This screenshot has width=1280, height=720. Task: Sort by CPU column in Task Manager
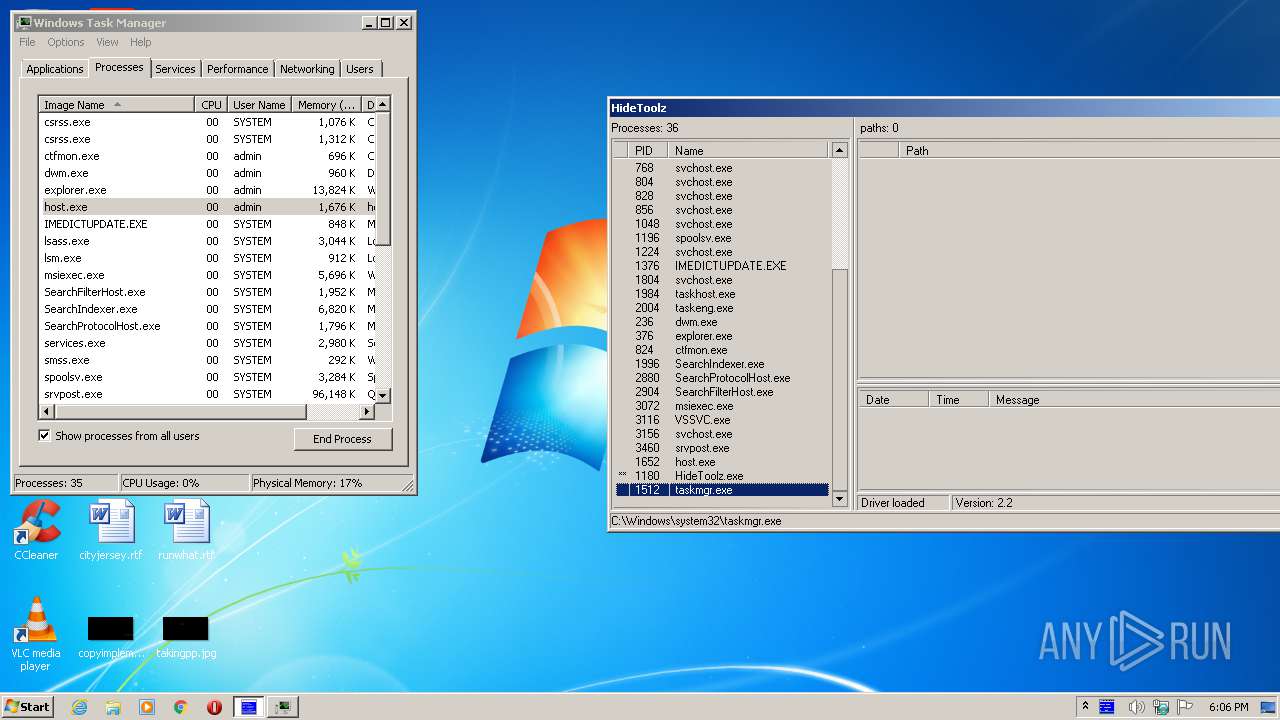pyautogui.click(x=211, y=104)
